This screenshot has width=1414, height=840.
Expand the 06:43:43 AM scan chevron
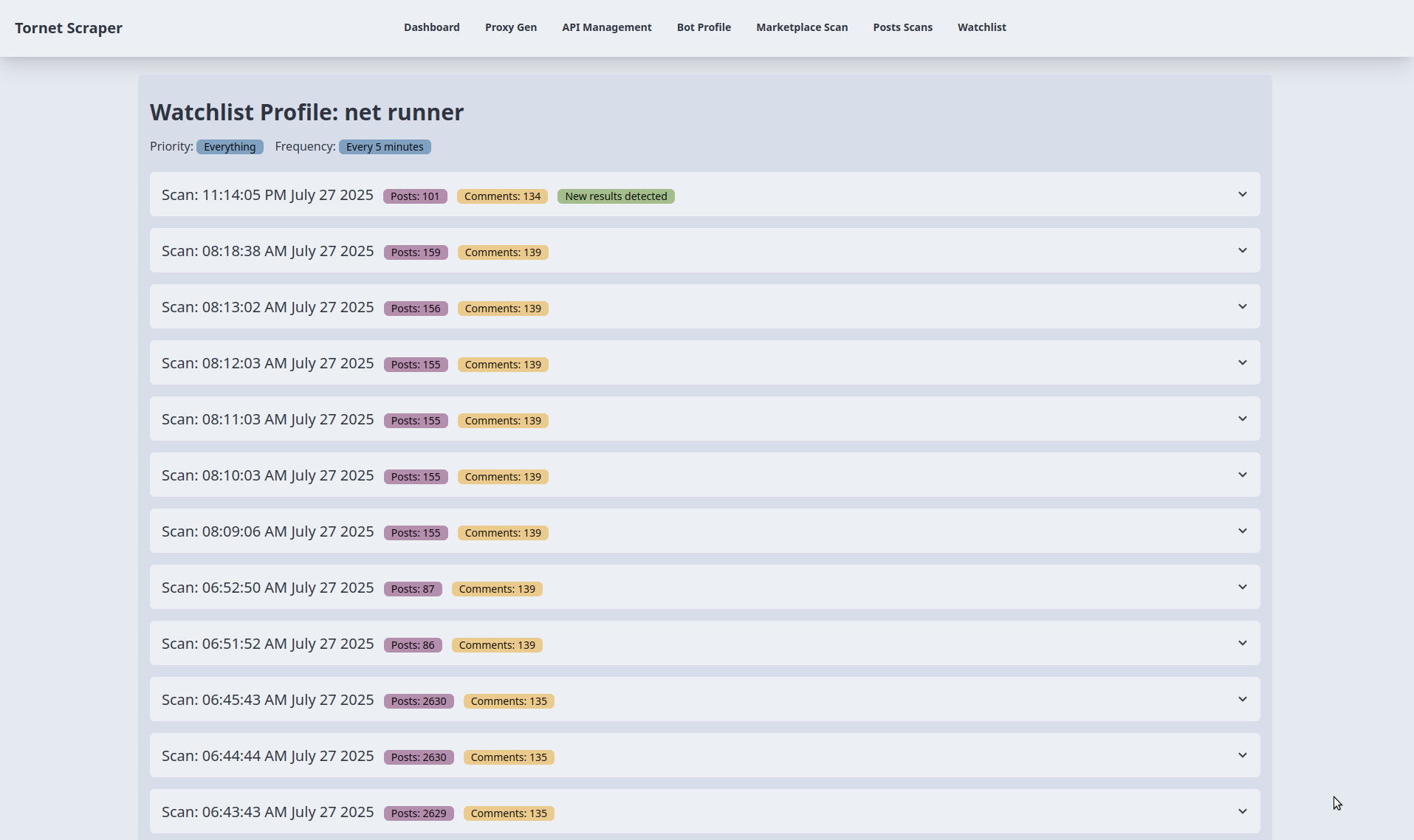(x=1242, y=812)
